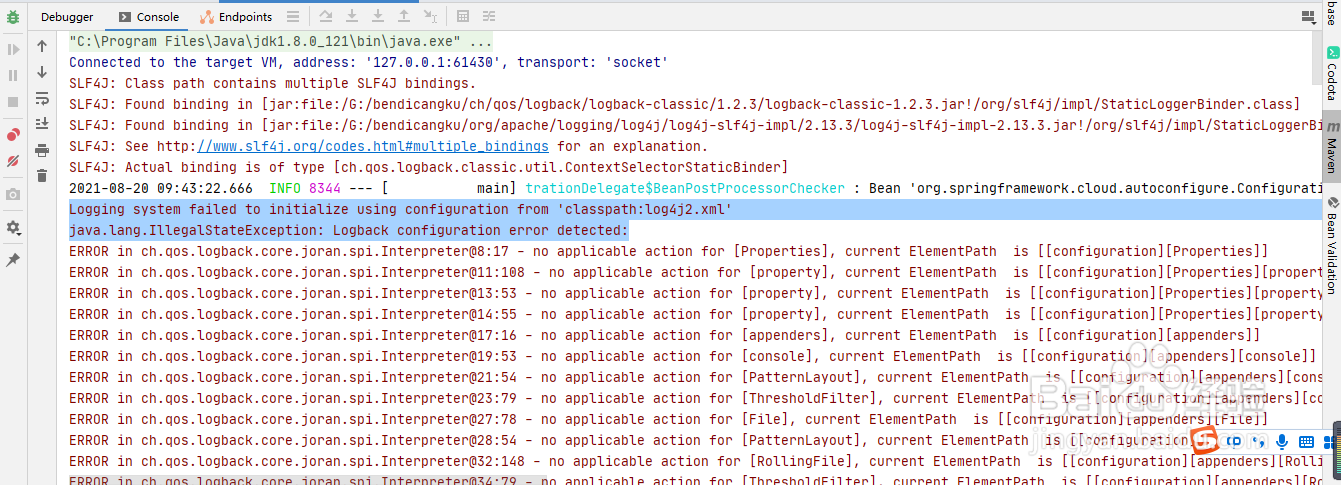Image resolution: width=1341 pixels, height=485 pixels.
Task: Pin the debug tab
Action: point(13,260)
